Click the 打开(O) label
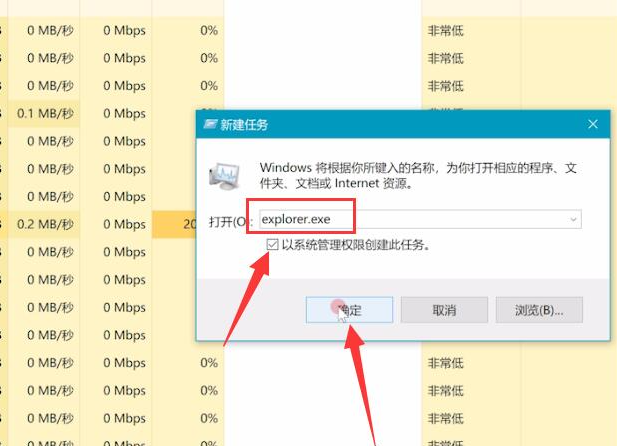Screen dimensions: 617x446 tap(226, 219)
